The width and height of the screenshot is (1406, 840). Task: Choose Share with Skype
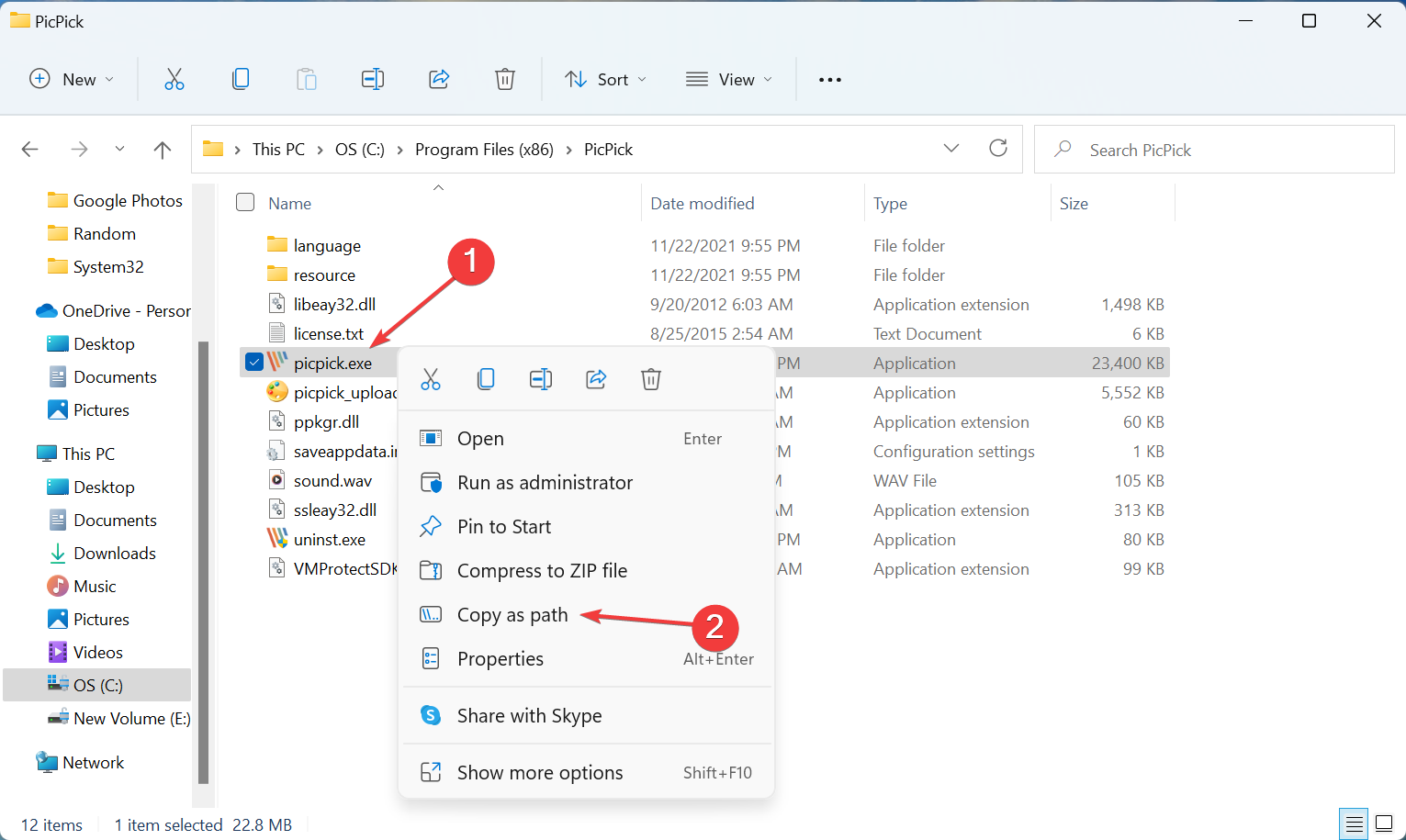(x=588, y=716)
